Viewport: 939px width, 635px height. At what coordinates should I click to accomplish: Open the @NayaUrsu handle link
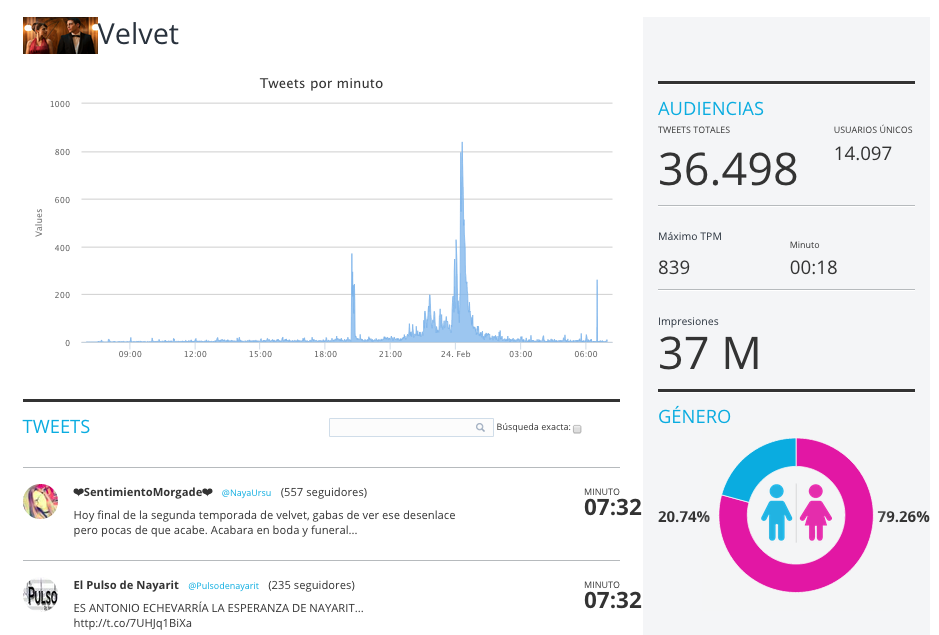tap(246, 493)
